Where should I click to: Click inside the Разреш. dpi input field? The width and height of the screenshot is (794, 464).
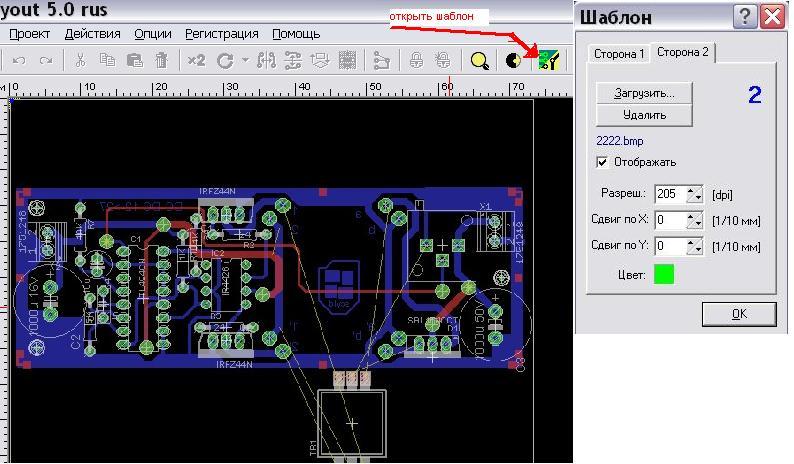670,194
